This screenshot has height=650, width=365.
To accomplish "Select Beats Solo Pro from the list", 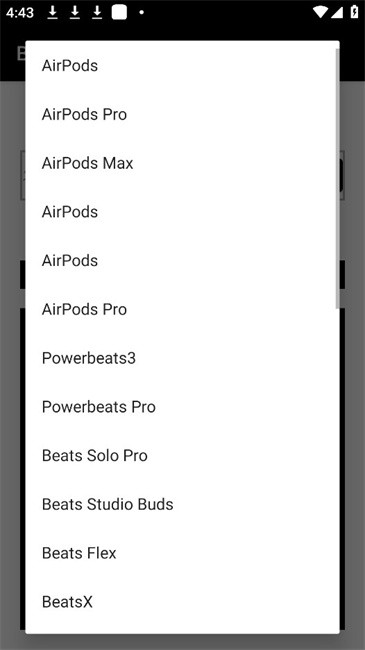I will tap(182, 455).
